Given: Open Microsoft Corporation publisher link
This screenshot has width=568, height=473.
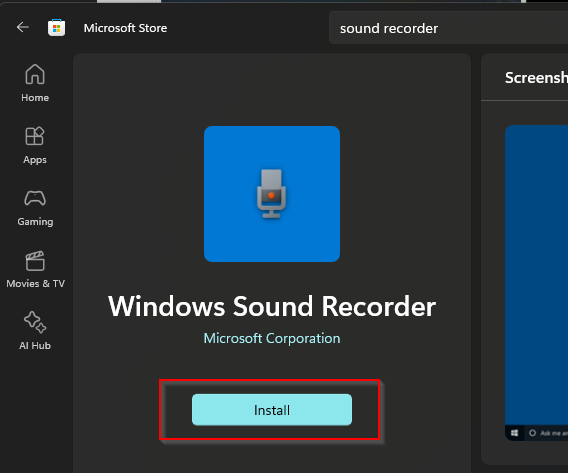Looking at the screenshot, I should (x=272, y=338).
